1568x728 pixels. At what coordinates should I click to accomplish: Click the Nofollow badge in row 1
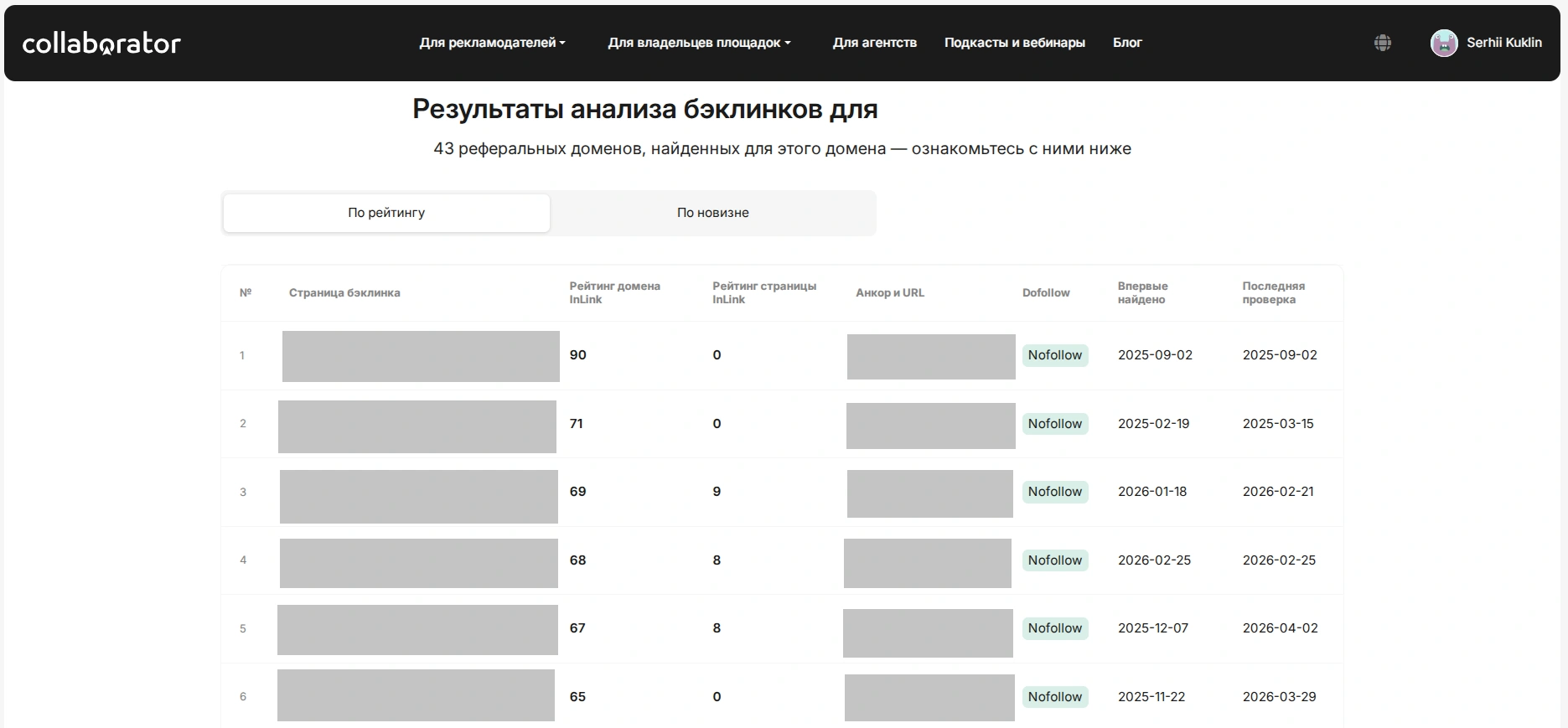point(1055,355)
